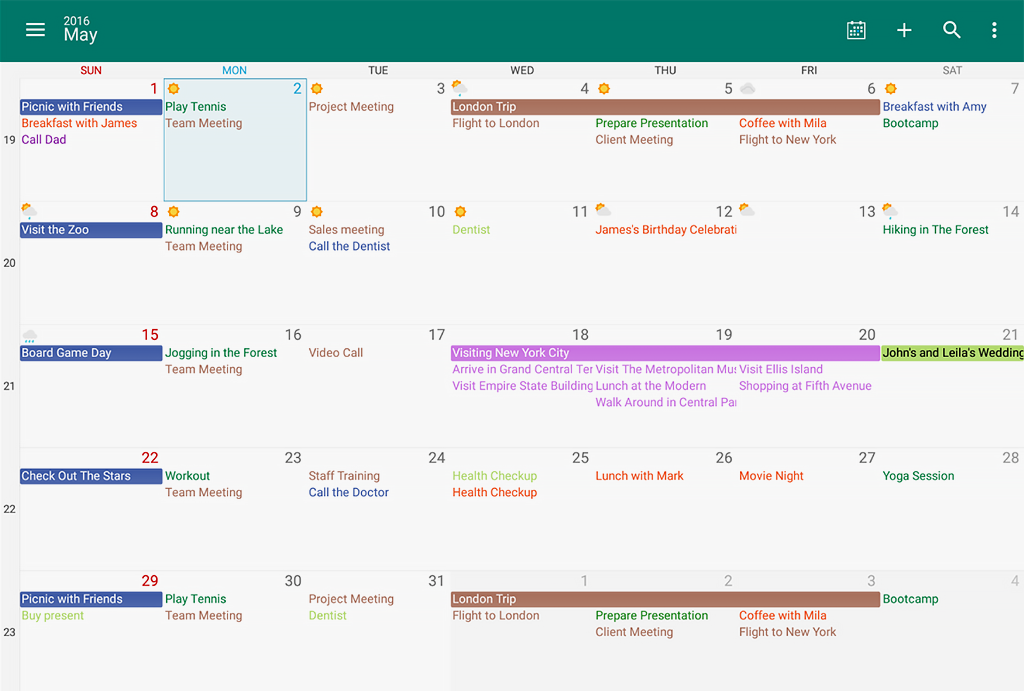This screenshot has height=691, width=1024.
Task: Open the Yoga Session event
Action: tap(918, 476)
